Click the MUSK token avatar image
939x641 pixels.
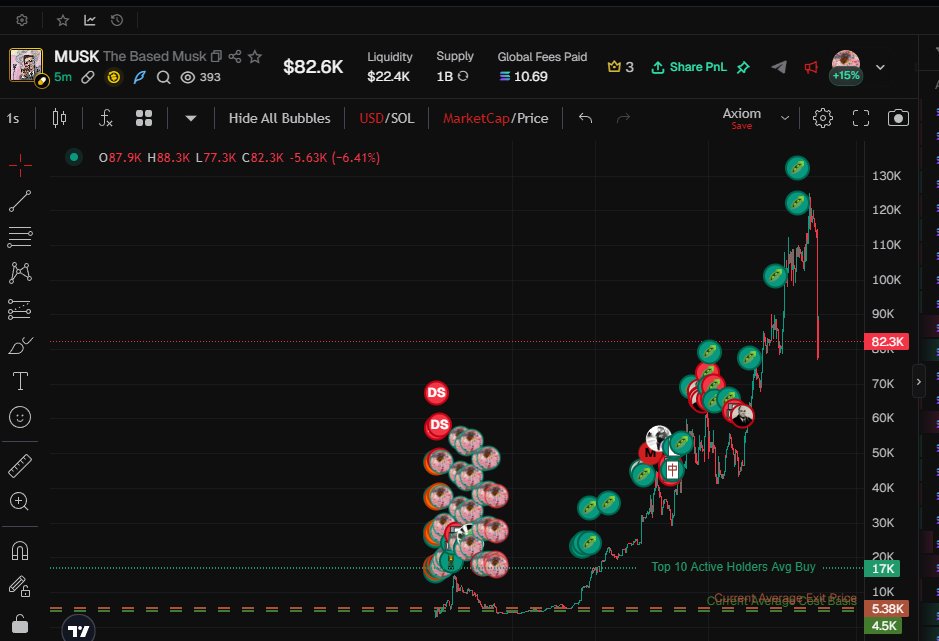click(26, 65)
